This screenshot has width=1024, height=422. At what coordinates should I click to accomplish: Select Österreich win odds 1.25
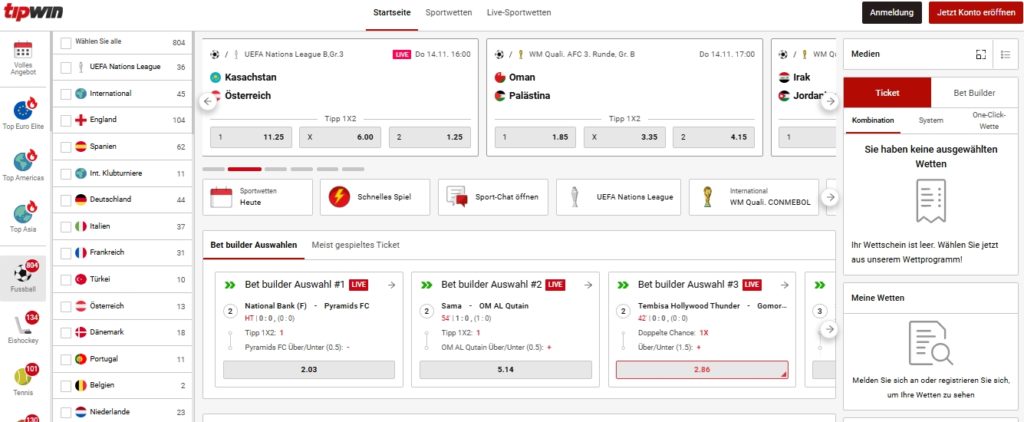430,137
